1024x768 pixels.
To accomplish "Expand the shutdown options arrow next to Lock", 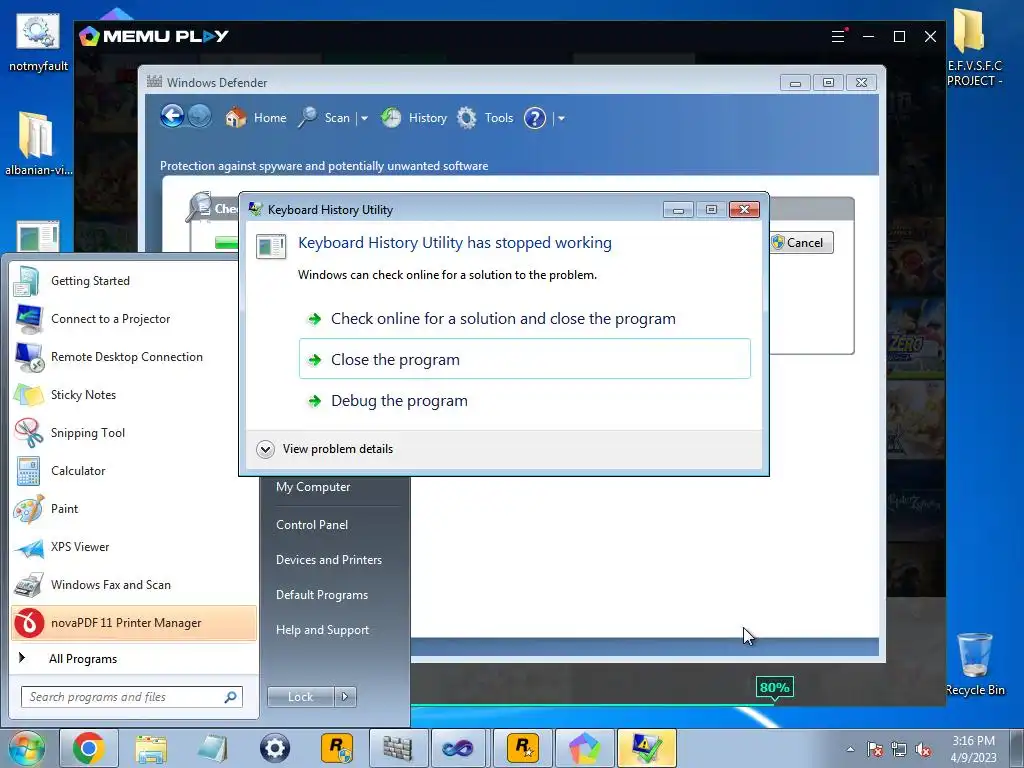I will (x=345, y=697).
